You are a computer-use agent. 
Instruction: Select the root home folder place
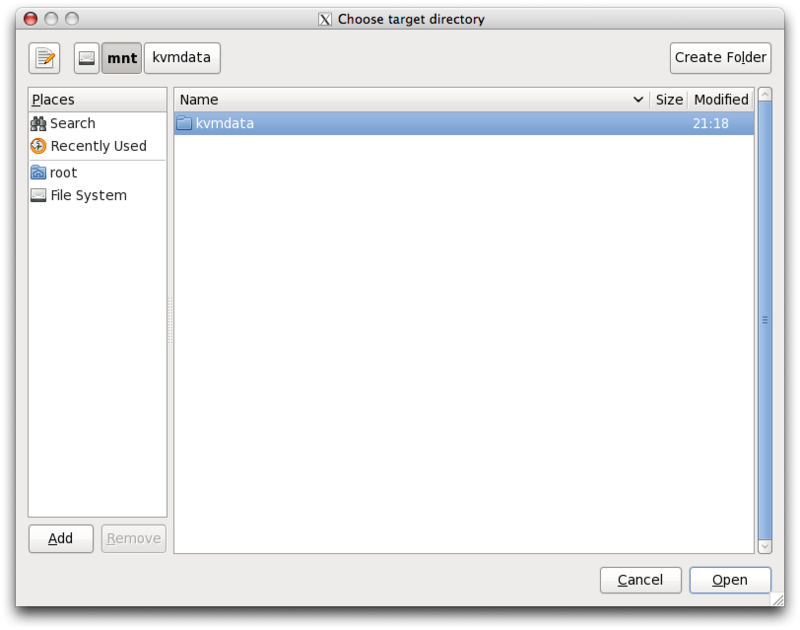(97, 172)
